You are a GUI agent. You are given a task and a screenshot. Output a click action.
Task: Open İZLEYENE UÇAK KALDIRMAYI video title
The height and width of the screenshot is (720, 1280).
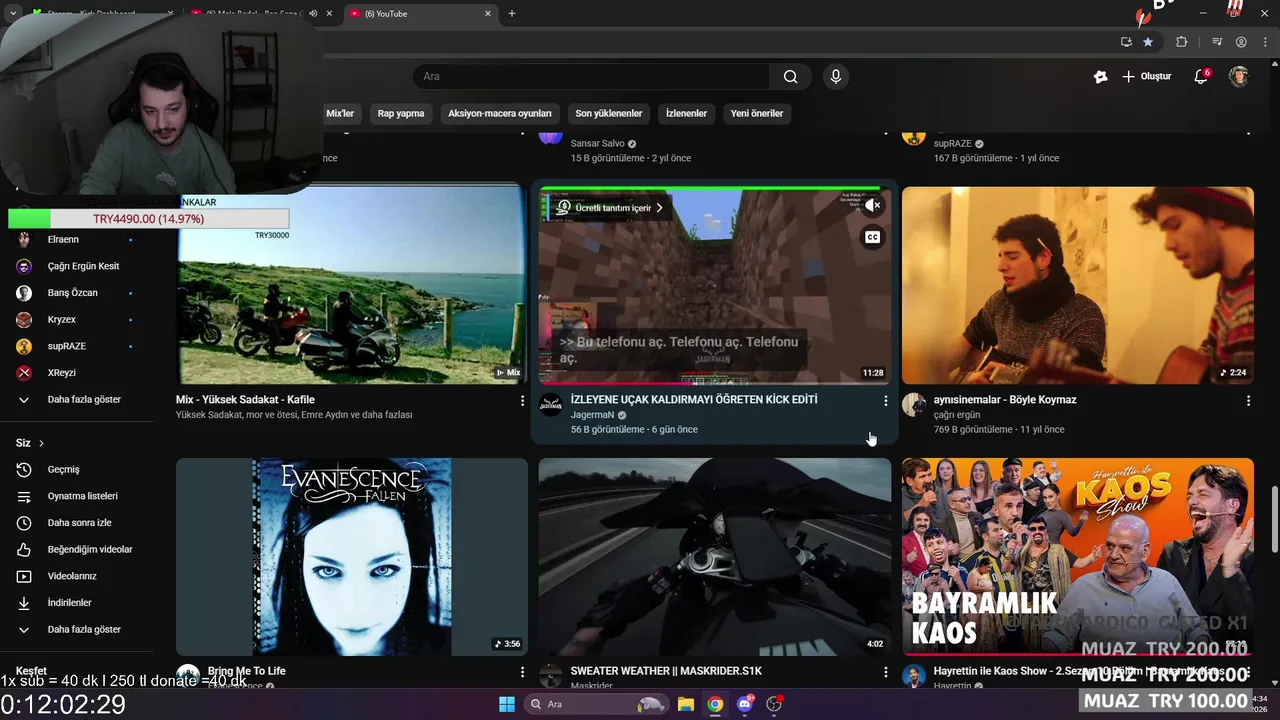coord(694,399)
